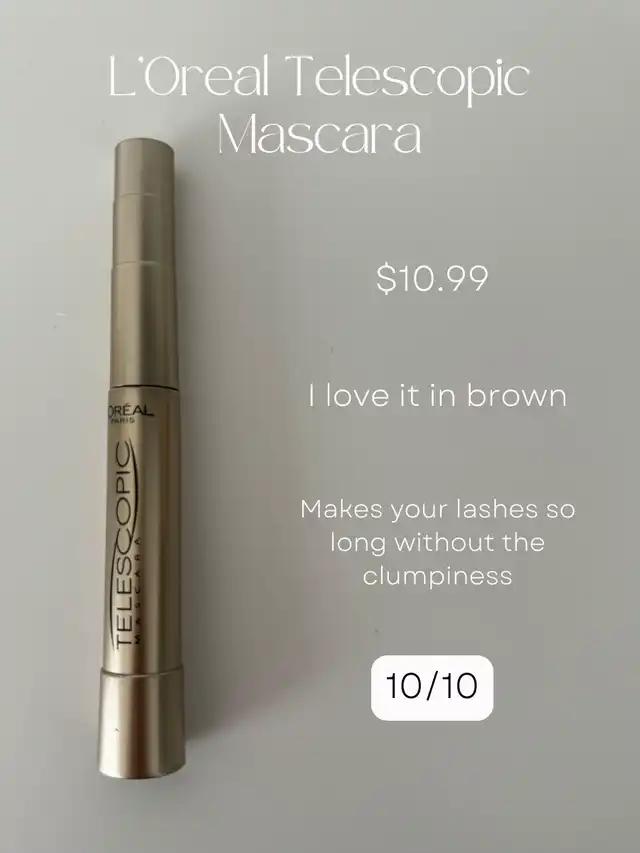Viewport: 640px width, 853px height.
Task: Click the small vertical MASCARA lettering on the tube
Action: click(139, 590)
